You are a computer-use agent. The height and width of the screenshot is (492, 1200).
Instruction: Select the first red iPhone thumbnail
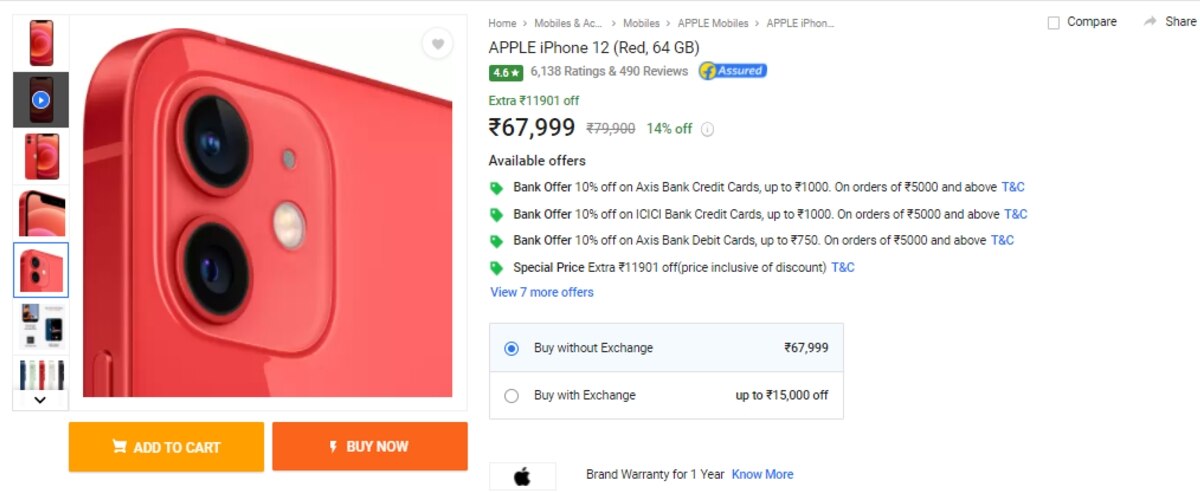click(x=41, y=43)
